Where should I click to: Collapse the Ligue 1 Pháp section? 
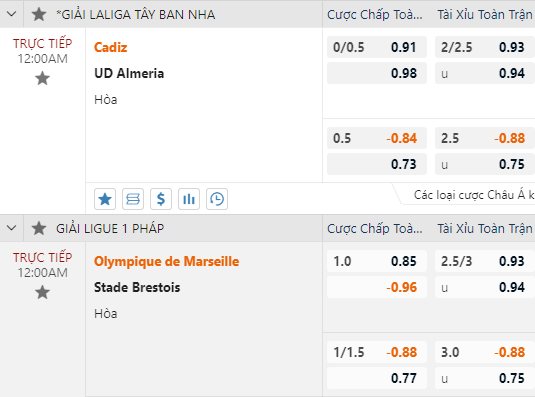[12, 228]
